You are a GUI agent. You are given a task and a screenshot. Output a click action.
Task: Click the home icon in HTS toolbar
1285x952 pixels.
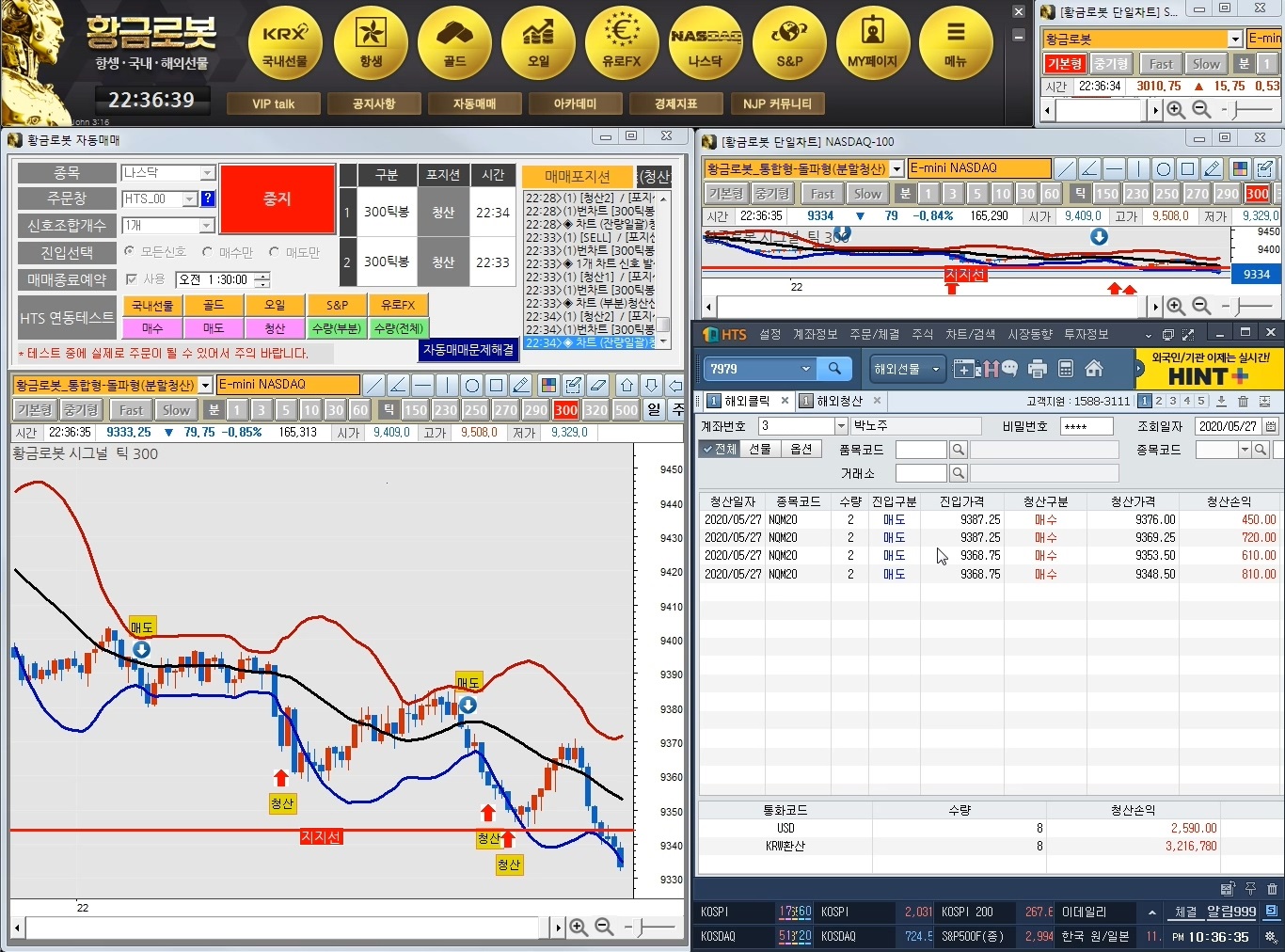pos(1094,369)
